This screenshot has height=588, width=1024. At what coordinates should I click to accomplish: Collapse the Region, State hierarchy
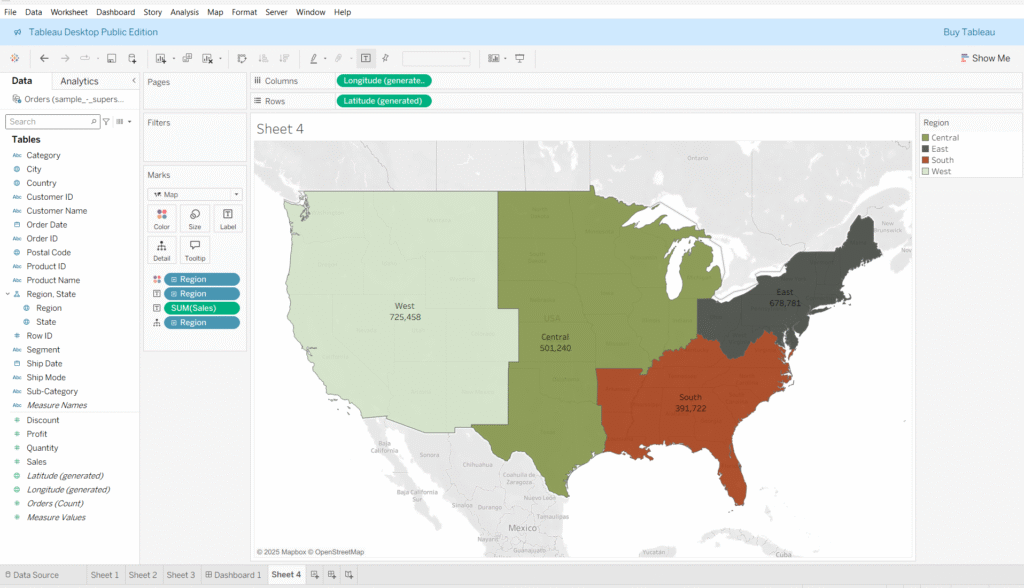(x=7, y=294)
